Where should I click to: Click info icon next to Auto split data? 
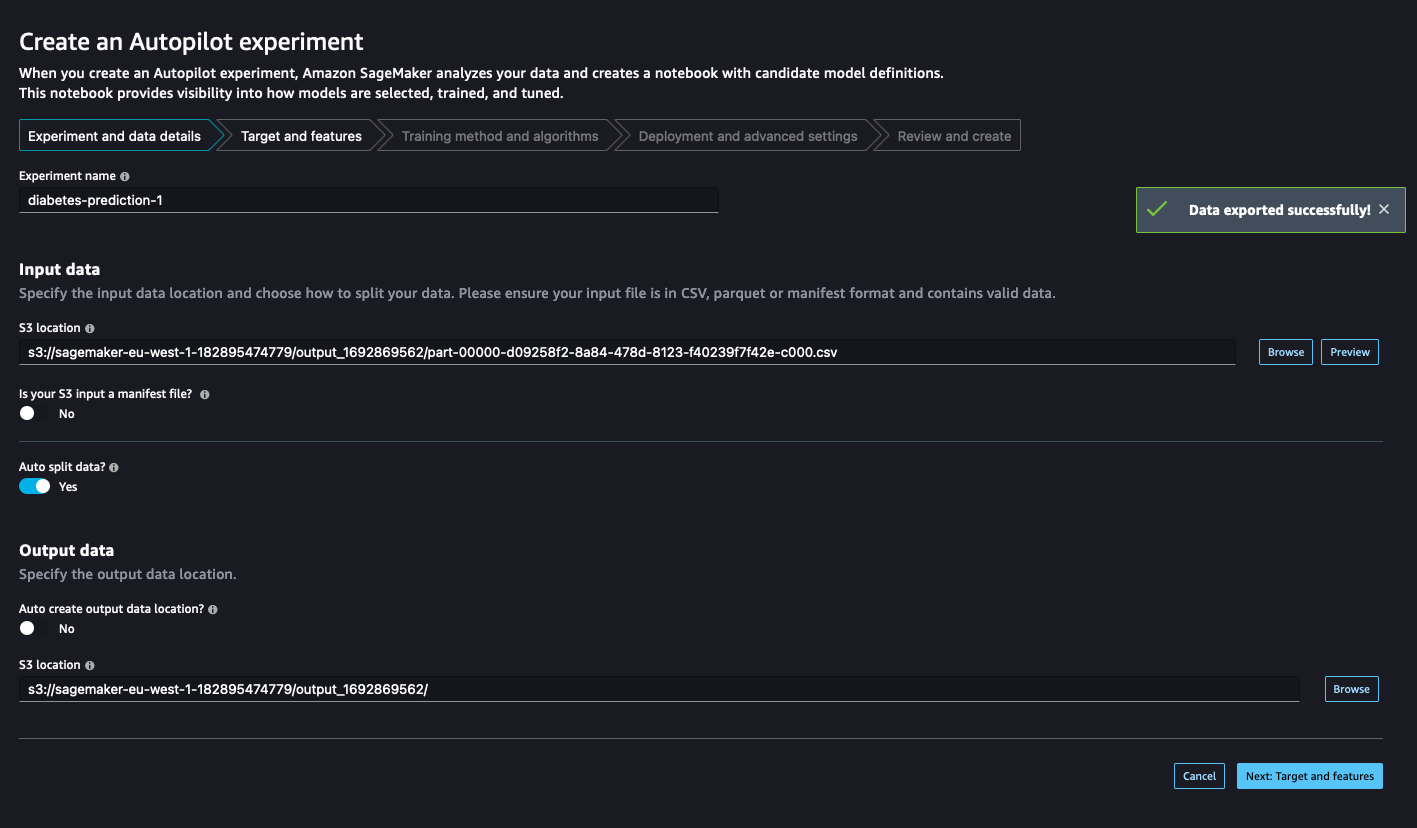tap(114, 467)
